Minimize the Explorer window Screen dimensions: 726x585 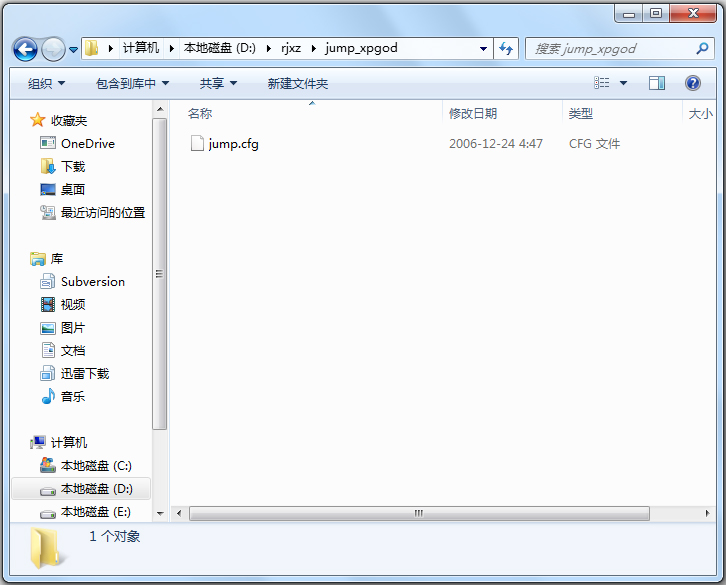coord(629,13)
